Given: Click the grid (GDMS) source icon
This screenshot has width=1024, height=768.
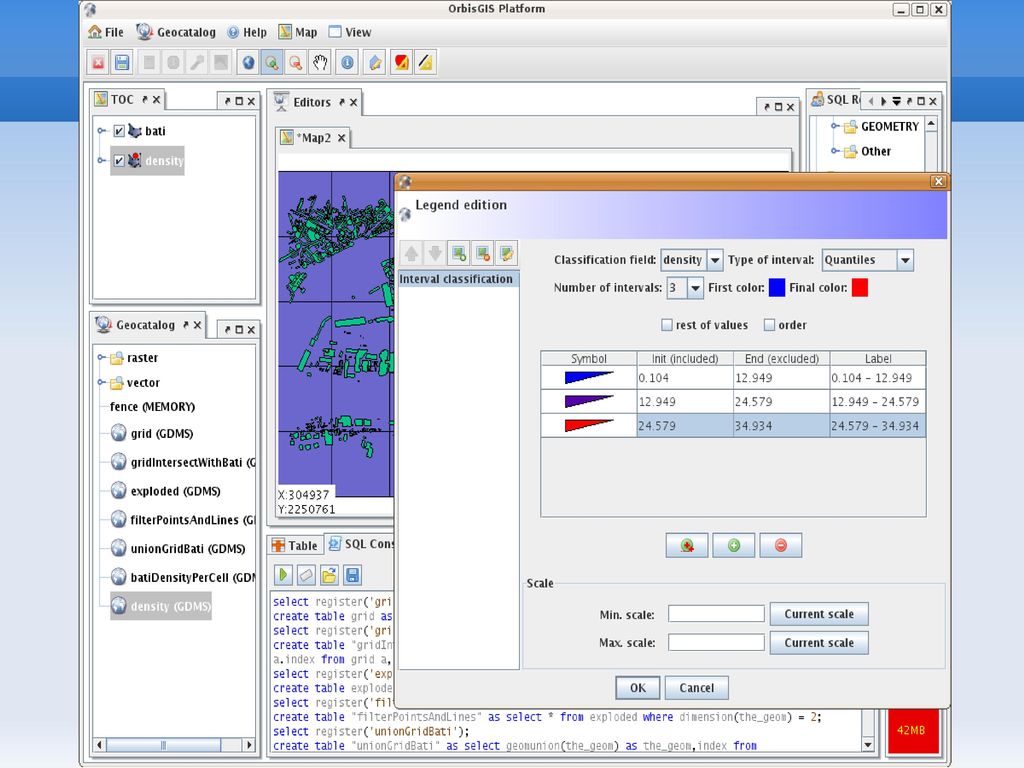Looking at the screenshot, I should pyautogui.click(x=118, y=433).
